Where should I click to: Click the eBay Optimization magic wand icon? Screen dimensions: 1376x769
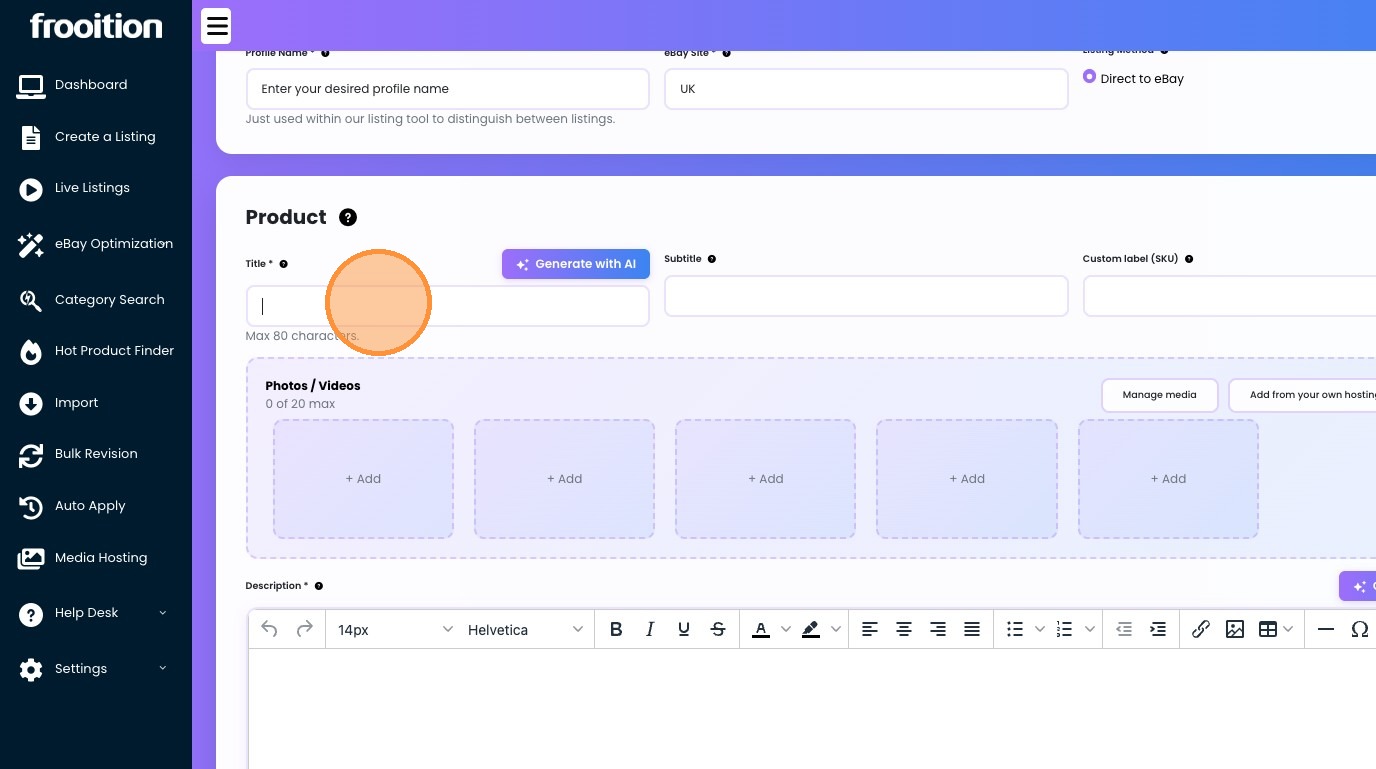tap(31, 245)
